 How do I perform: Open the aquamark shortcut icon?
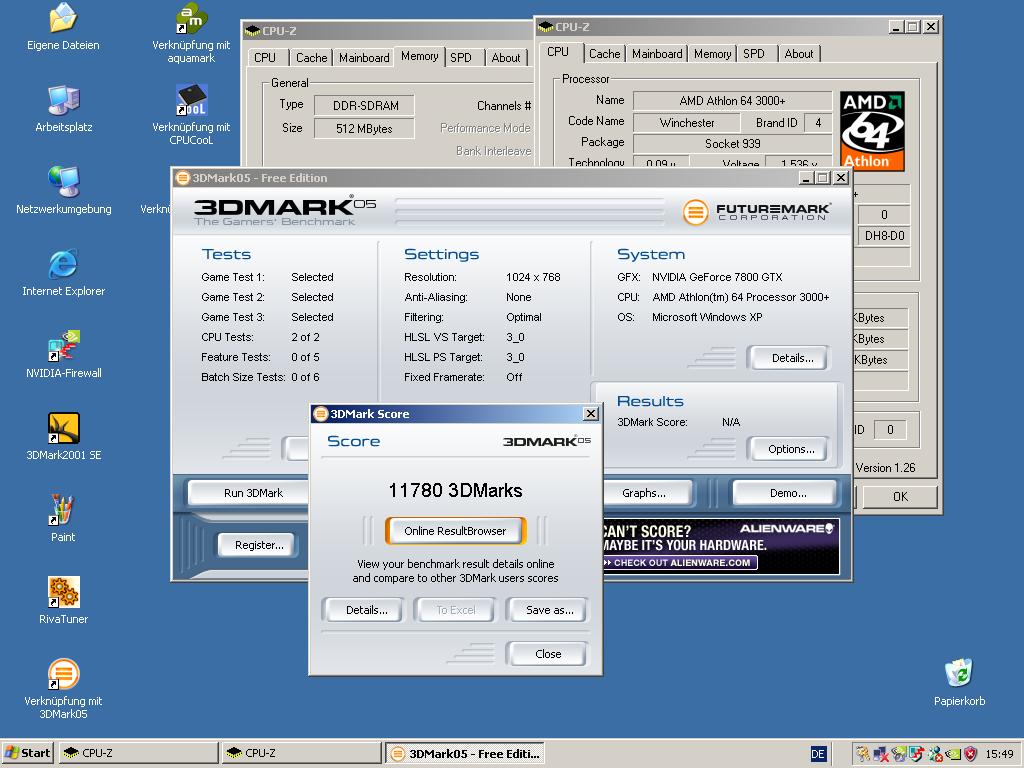click(x=191, y=18)
